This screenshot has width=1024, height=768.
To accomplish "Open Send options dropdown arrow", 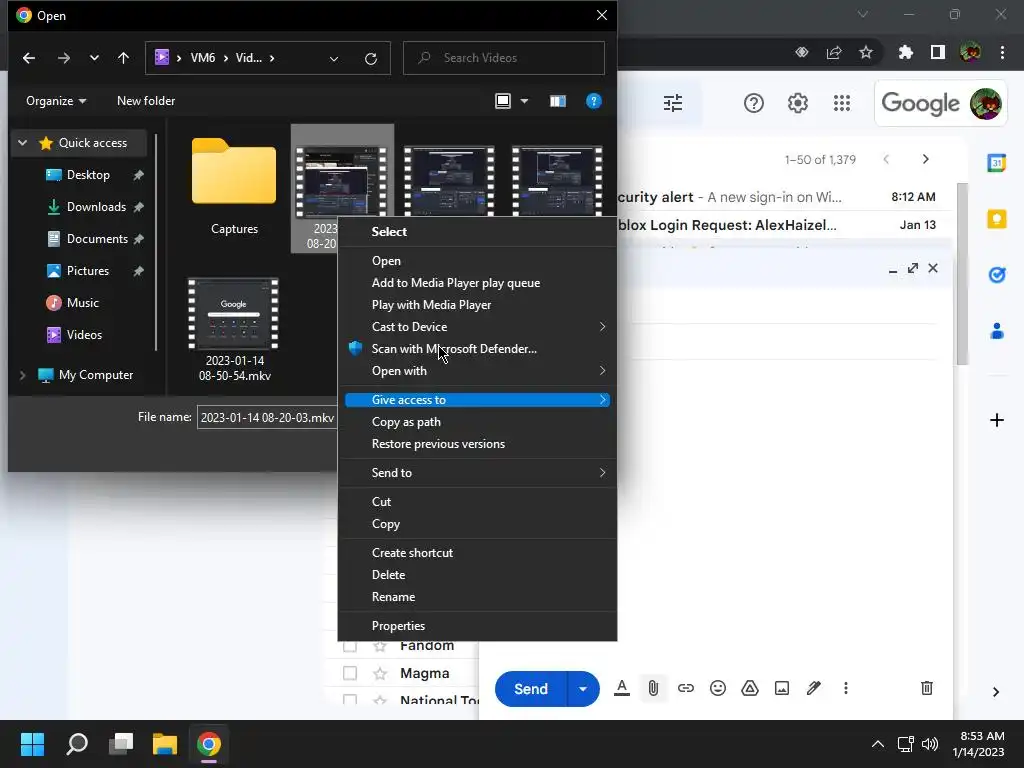I will (583, 689).
